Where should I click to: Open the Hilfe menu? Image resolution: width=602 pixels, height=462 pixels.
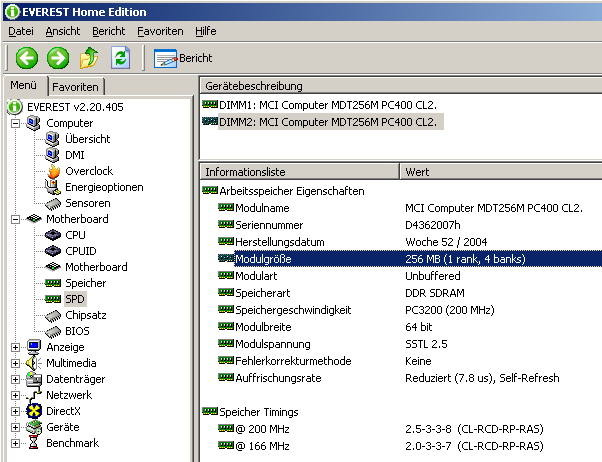tap(205, 31)
